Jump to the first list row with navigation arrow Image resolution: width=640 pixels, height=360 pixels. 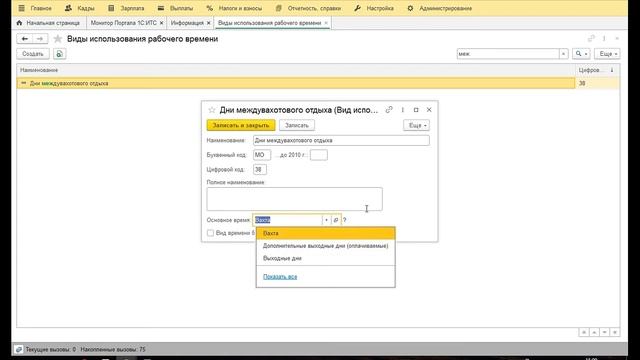coord(584,332)
